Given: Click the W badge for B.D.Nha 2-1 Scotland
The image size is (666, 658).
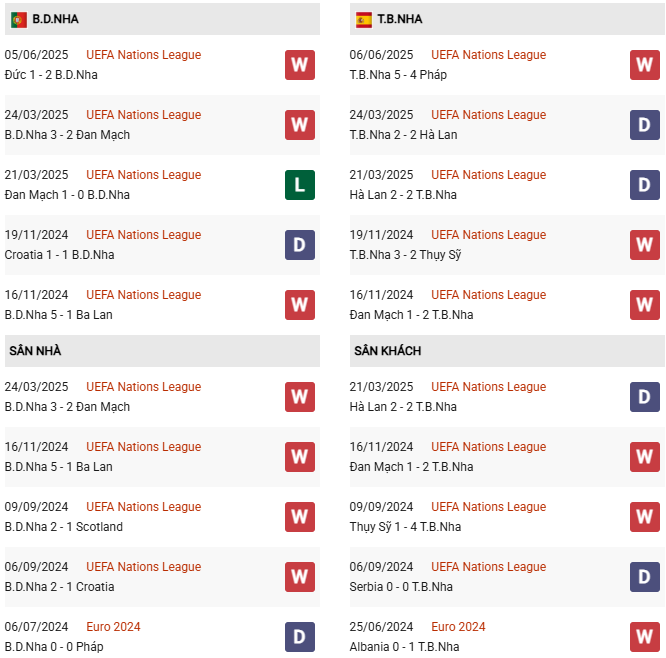Looking at the screenshot, I should pyautogui.click(x=300, y=517).
